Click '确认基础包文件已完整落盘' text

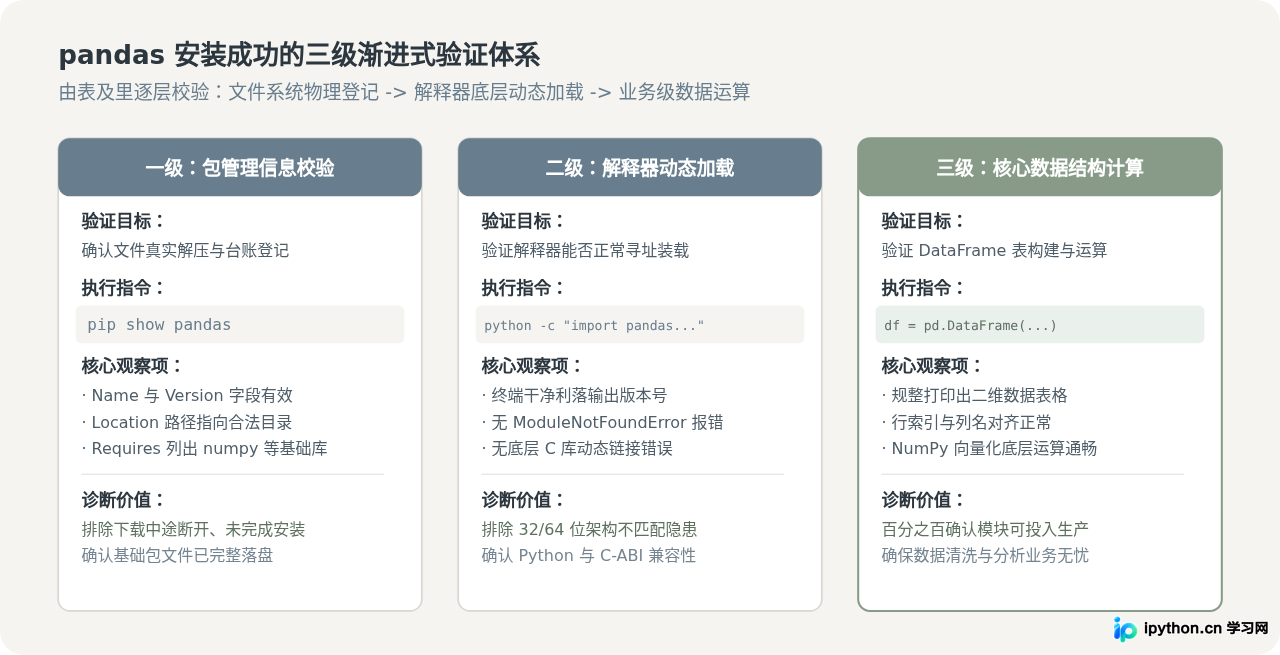[177, 555]
